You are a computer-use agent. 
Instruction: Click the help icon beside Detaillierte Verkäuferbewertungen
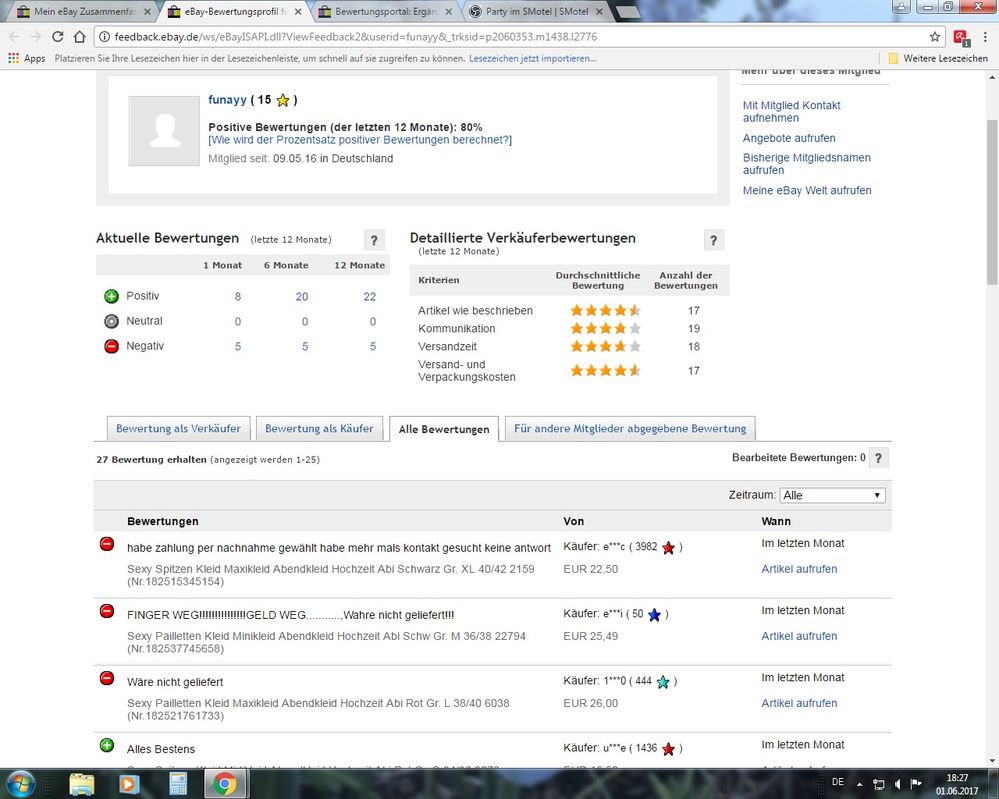tap(714, 240)
